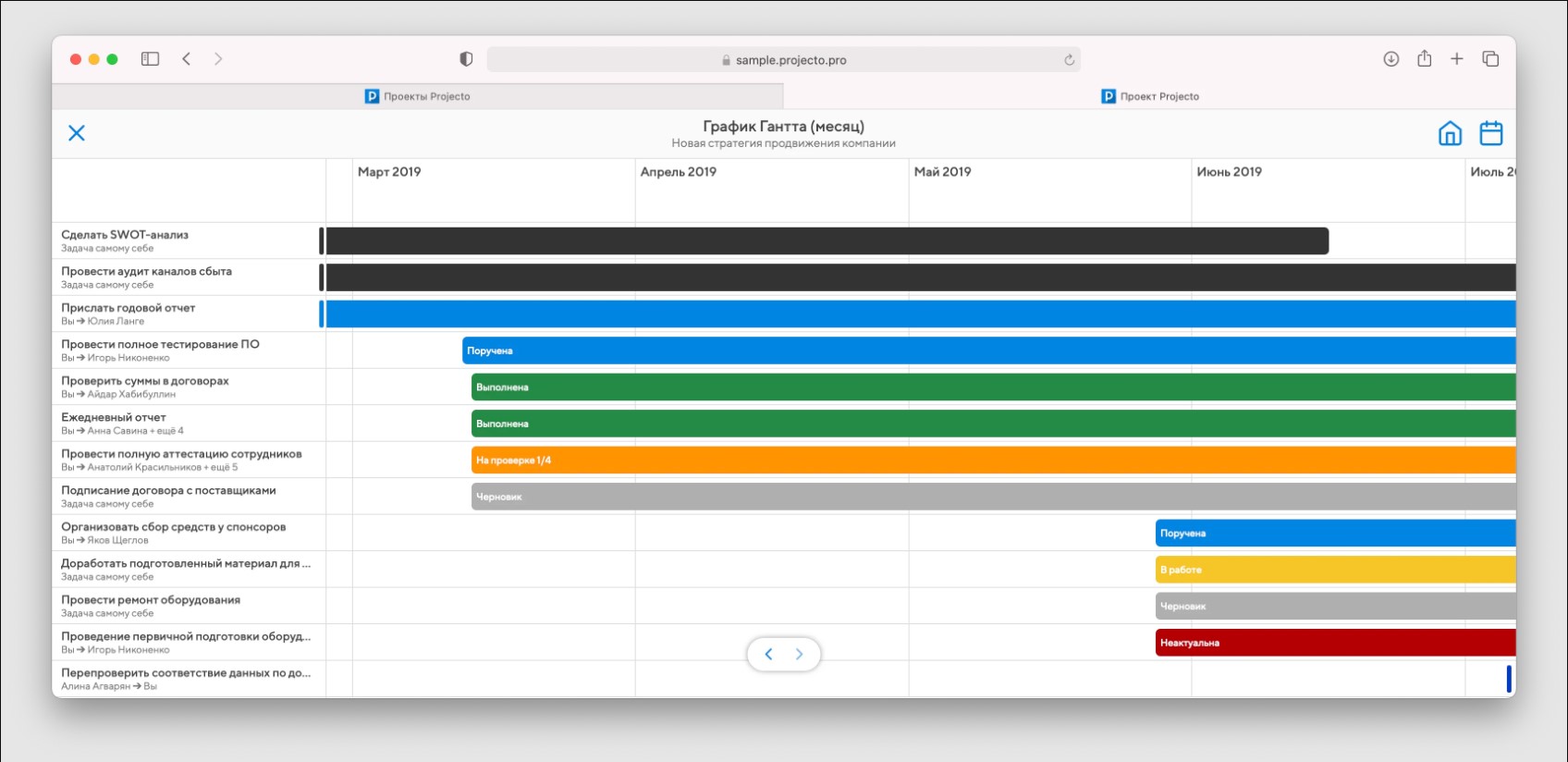Add new tab with plus icon
The height and width of the screenshot is (762, 1568).
coord(1457,59)
